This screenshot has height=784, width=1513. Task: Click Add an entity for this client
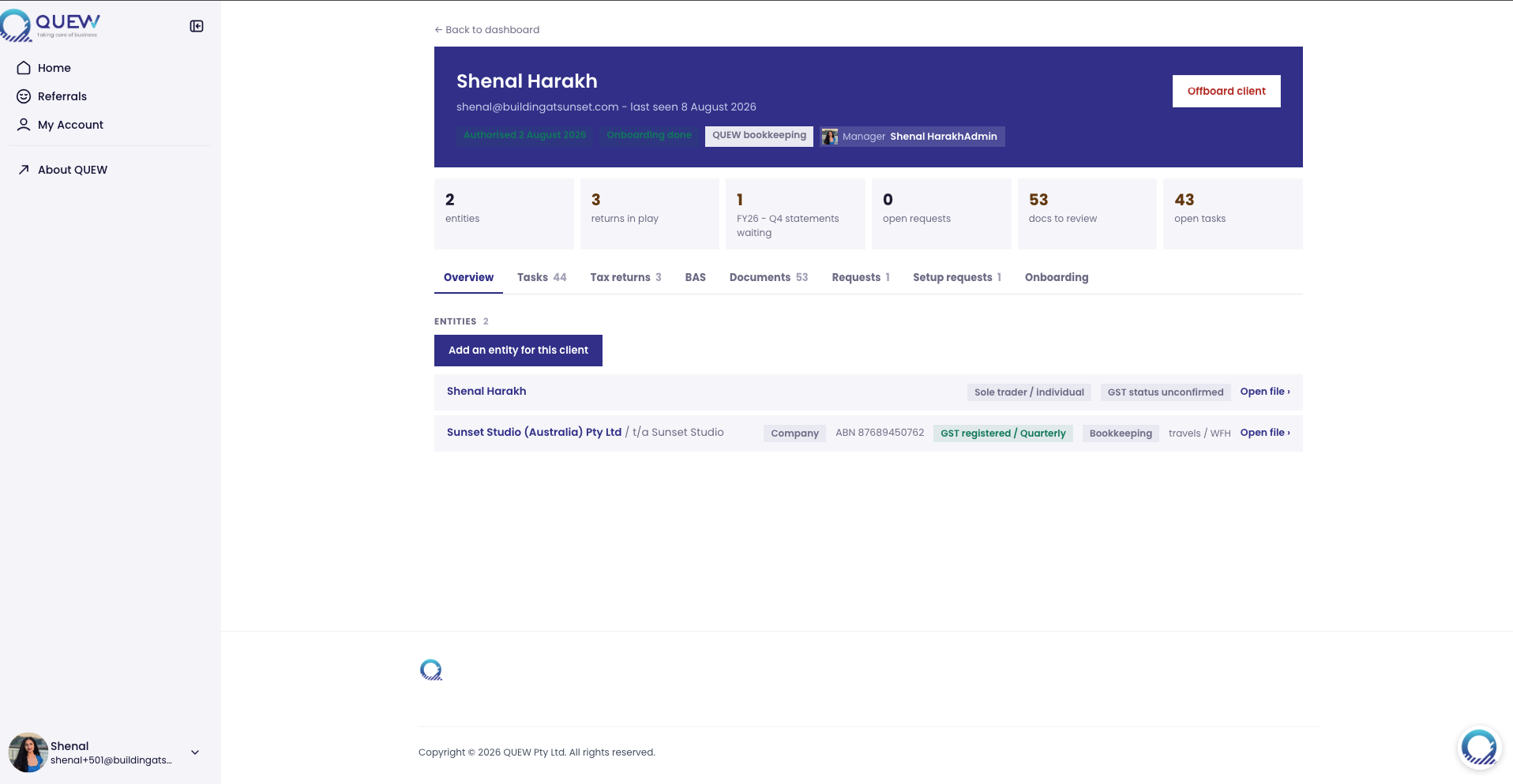tap(518, 351)
